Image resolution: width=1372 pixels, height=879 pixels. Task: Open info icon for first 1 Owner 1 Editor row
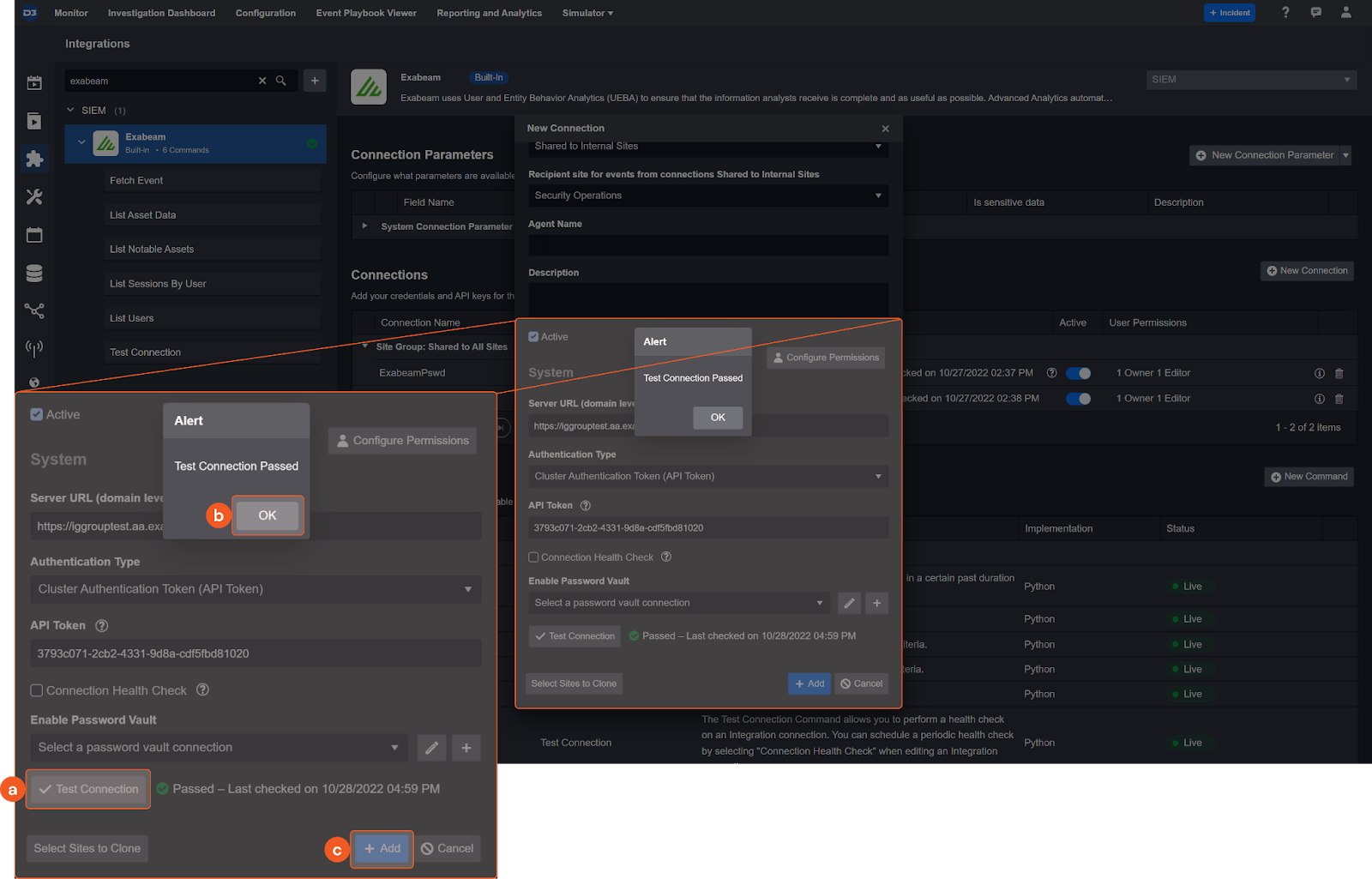(1320, 373)
